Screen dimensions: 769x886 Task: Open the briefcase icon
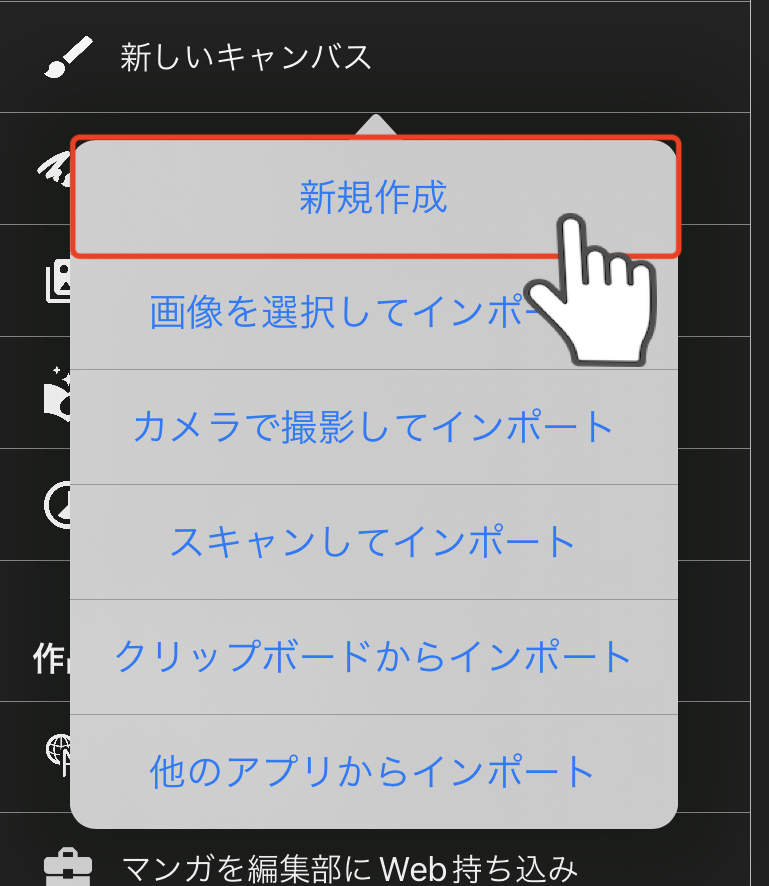tap(68, 867)
